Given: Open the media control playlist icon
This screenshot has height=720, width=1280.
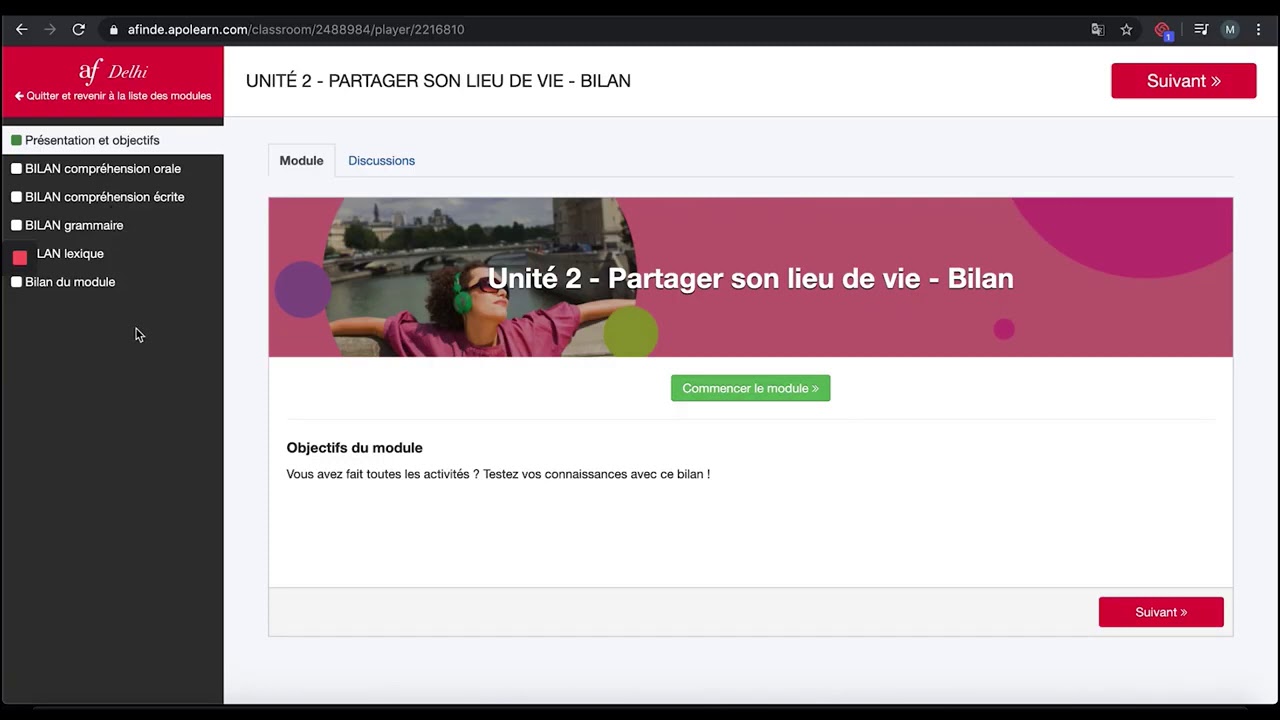Looking at the screenshot, I should click(1201, 30).
